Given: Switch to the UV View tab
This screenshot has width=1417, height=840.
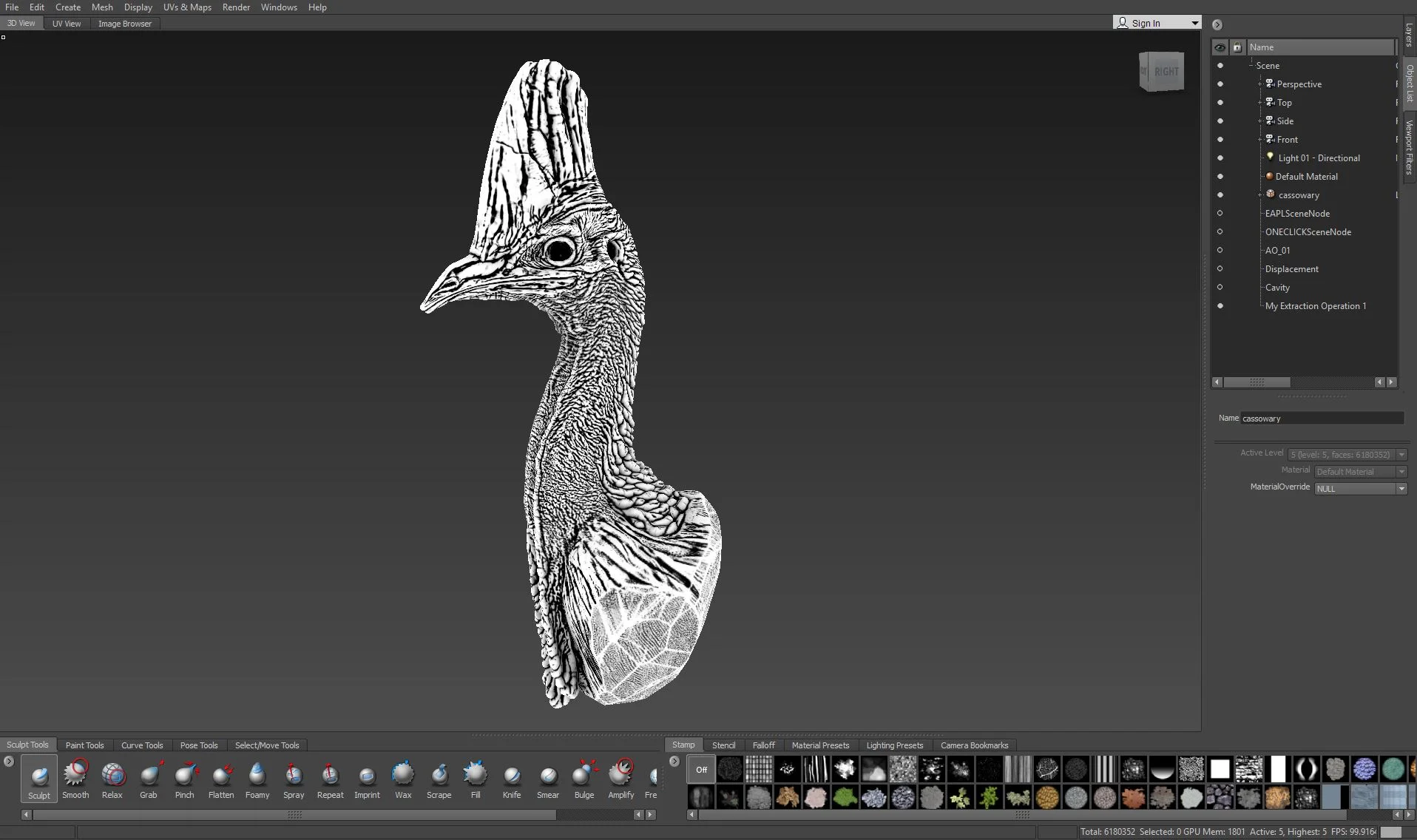Looking at the screenshot, I should 67,24.
